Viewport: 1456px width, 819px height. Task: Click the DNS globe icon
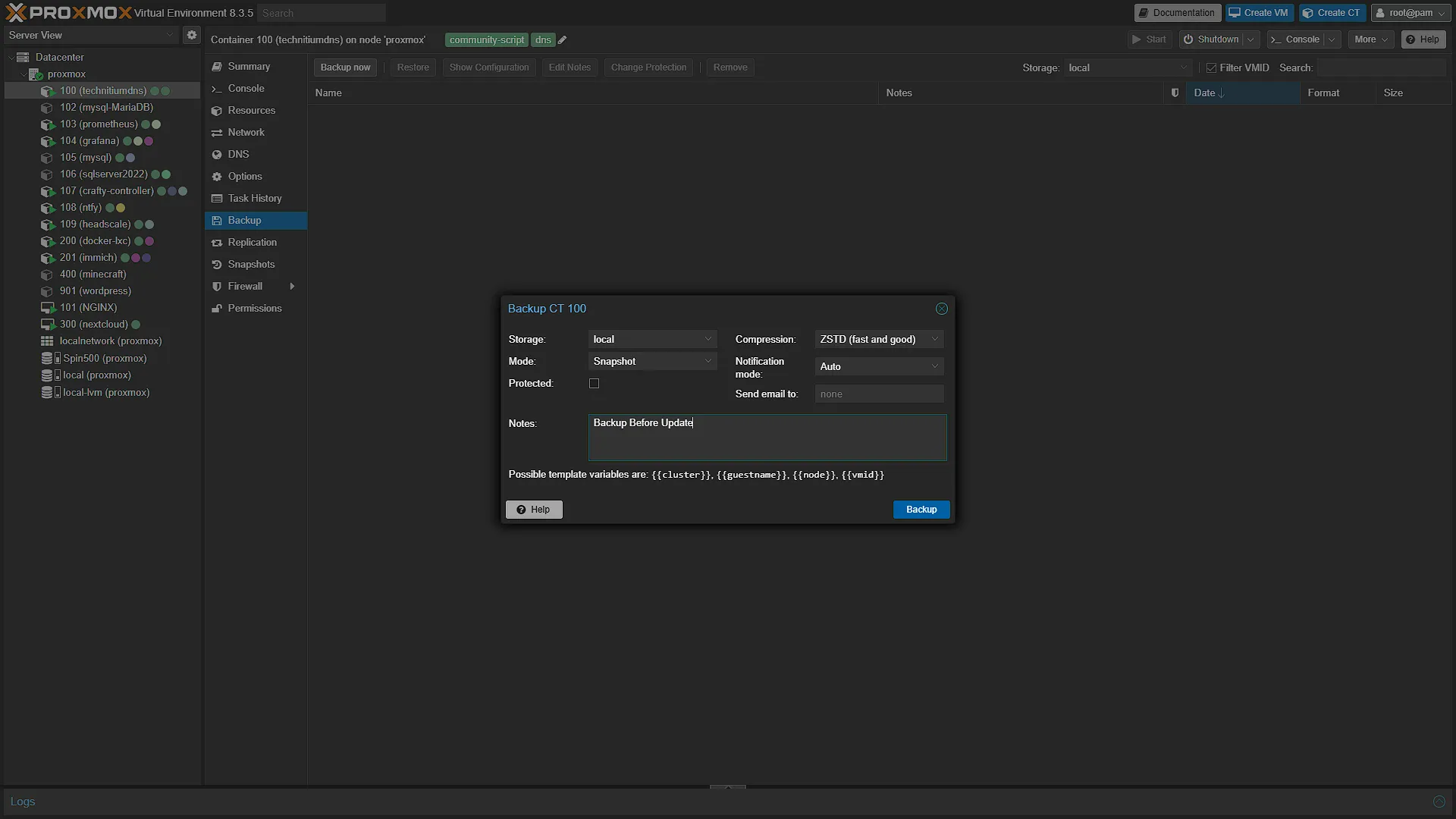217,155
